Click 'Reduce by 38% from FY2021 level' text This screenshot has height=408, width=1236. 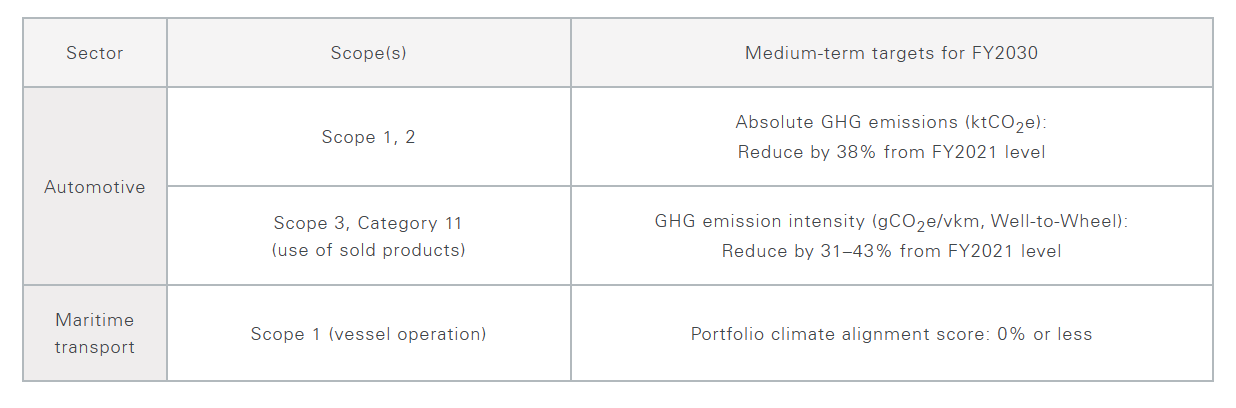891,152
